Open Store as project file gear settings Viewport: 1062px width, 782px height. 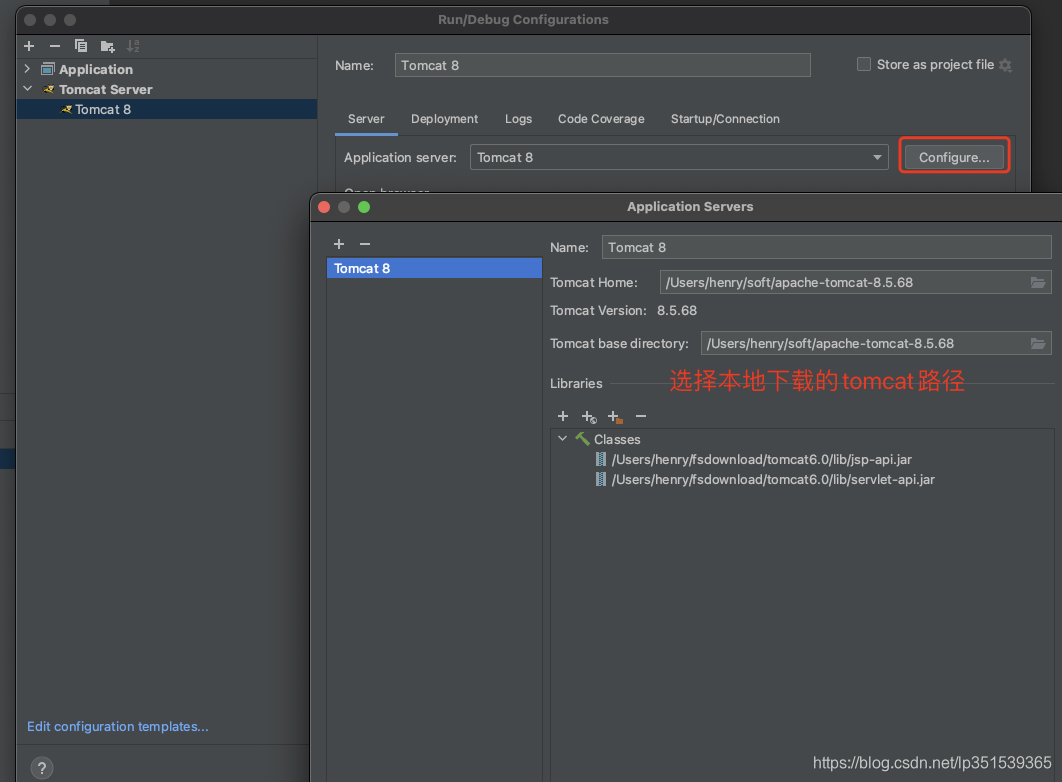[x=1006, y=65]
